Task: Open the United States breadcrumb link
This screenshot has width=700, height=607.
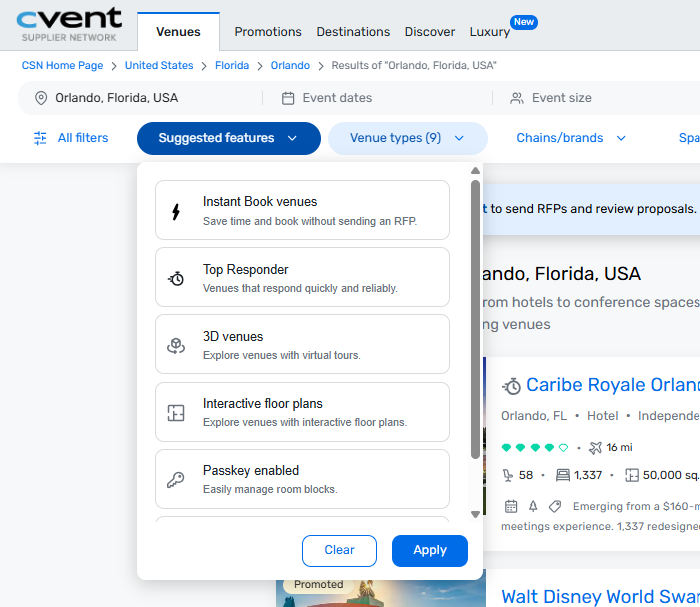Action: [x=159, y=66]
